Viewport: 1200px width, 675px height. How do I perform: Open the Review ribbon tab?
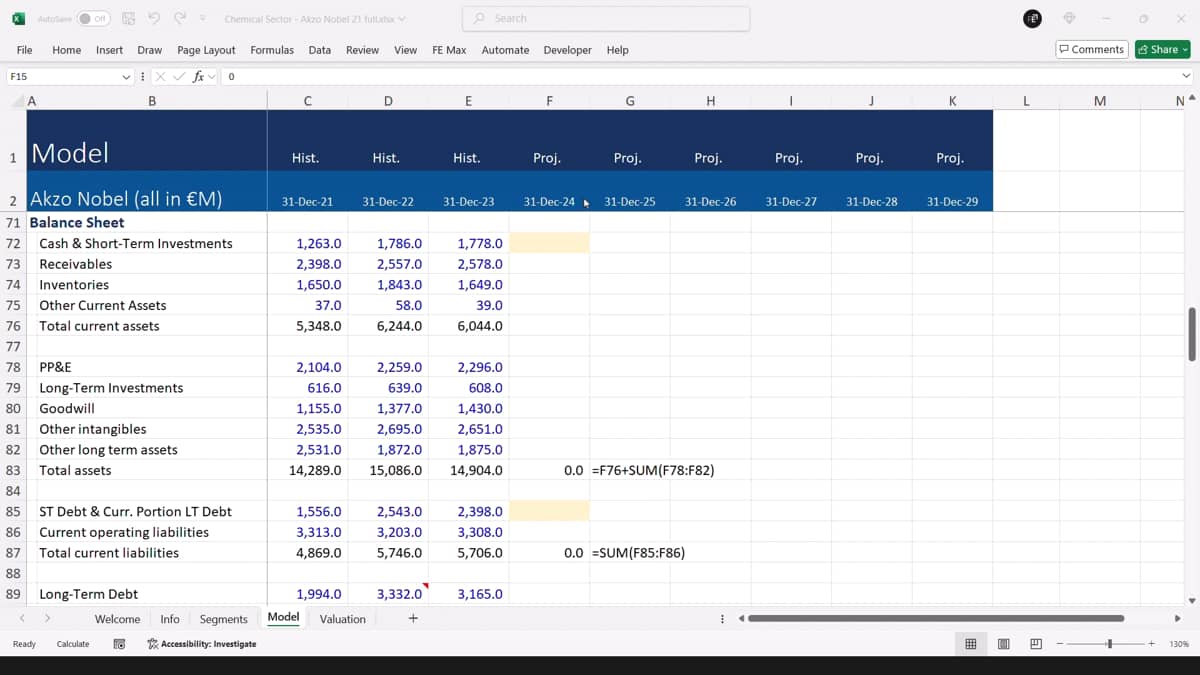click(x=363, y=50)
